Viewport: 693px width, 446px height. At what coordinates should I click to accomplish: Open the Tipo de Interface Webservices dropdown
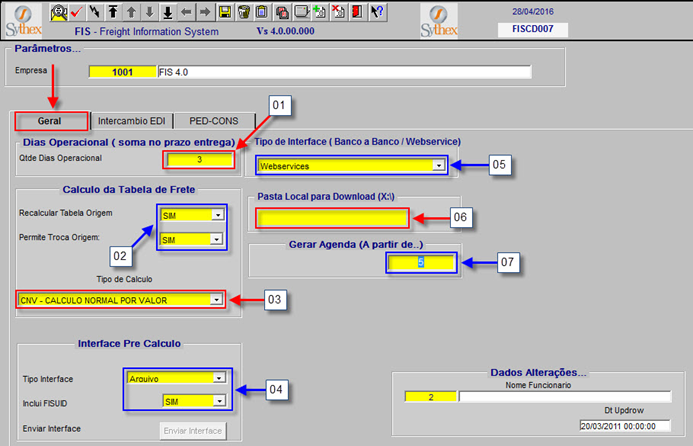438,166
